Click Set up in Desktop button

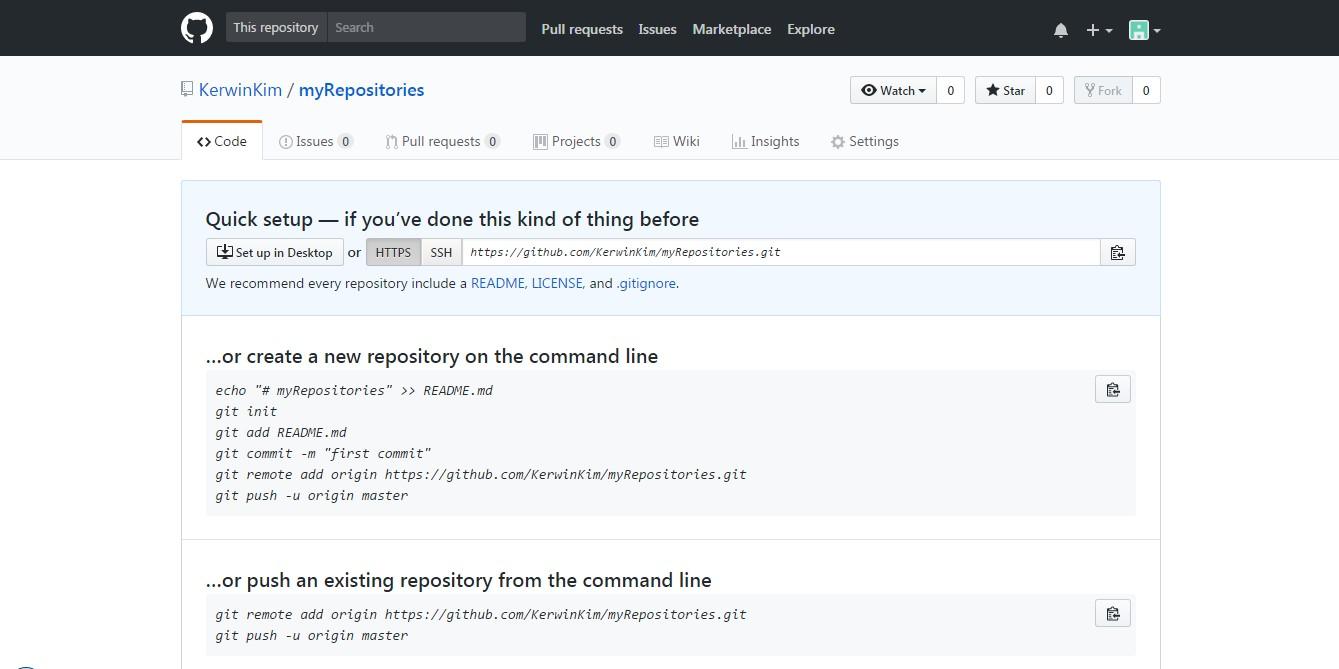coord(275,252)
